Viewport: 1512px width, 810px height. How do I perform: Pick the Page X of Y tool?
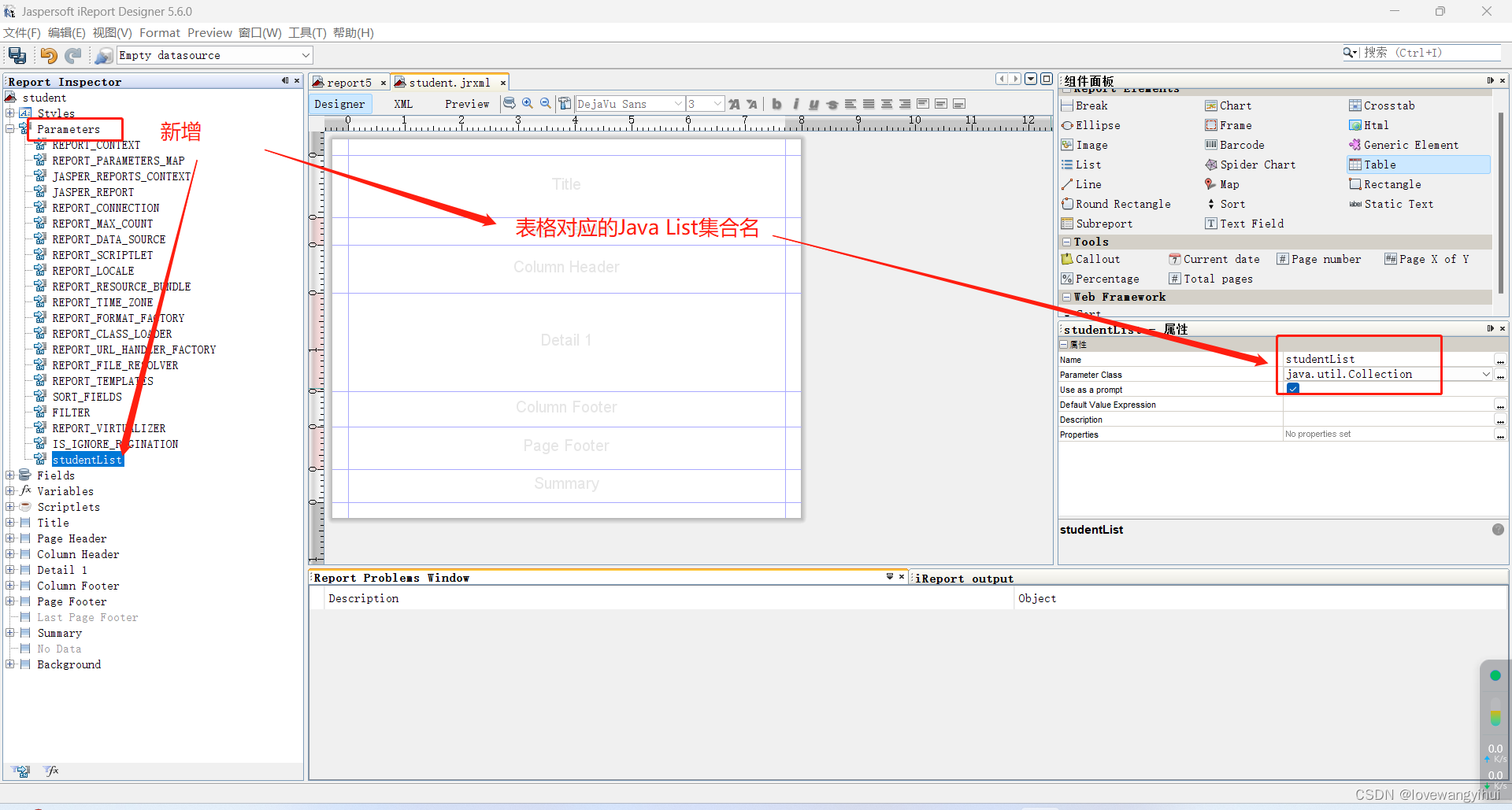[x=1427, y=259]
